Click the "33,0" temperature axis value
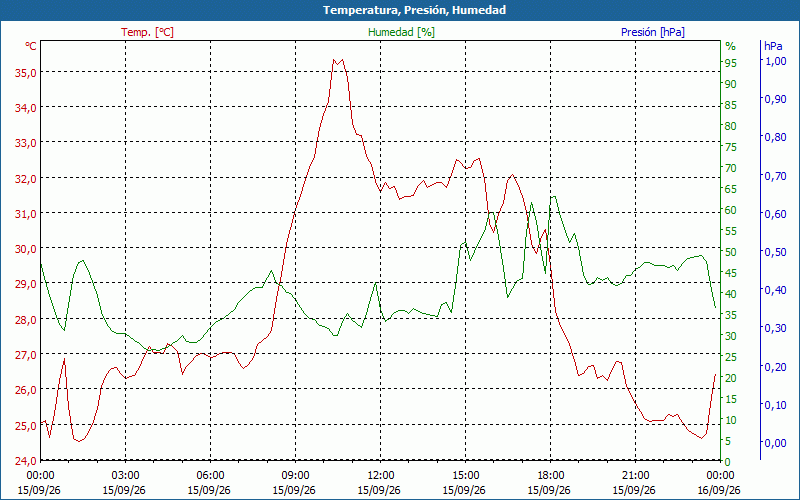 tap(26, 142)
